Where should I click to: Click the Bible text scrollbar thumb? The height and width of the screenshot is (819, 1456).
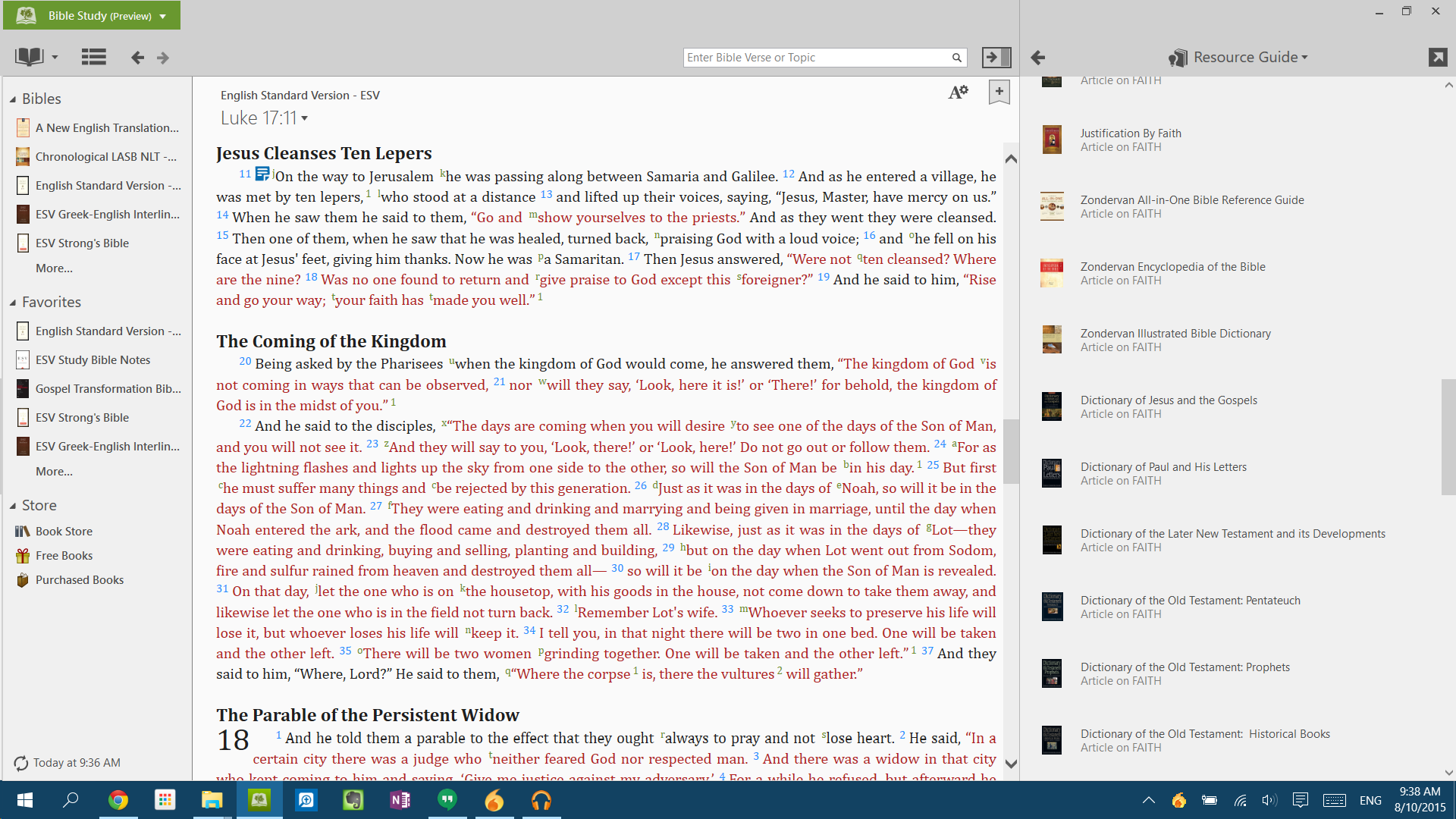coord(1011,451)
